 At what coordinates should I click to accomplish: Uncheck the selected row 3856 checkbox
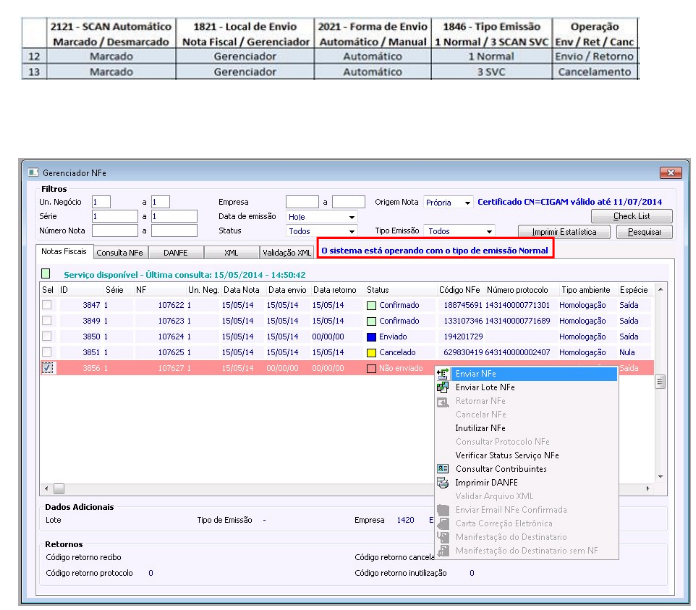click(47, 368)
